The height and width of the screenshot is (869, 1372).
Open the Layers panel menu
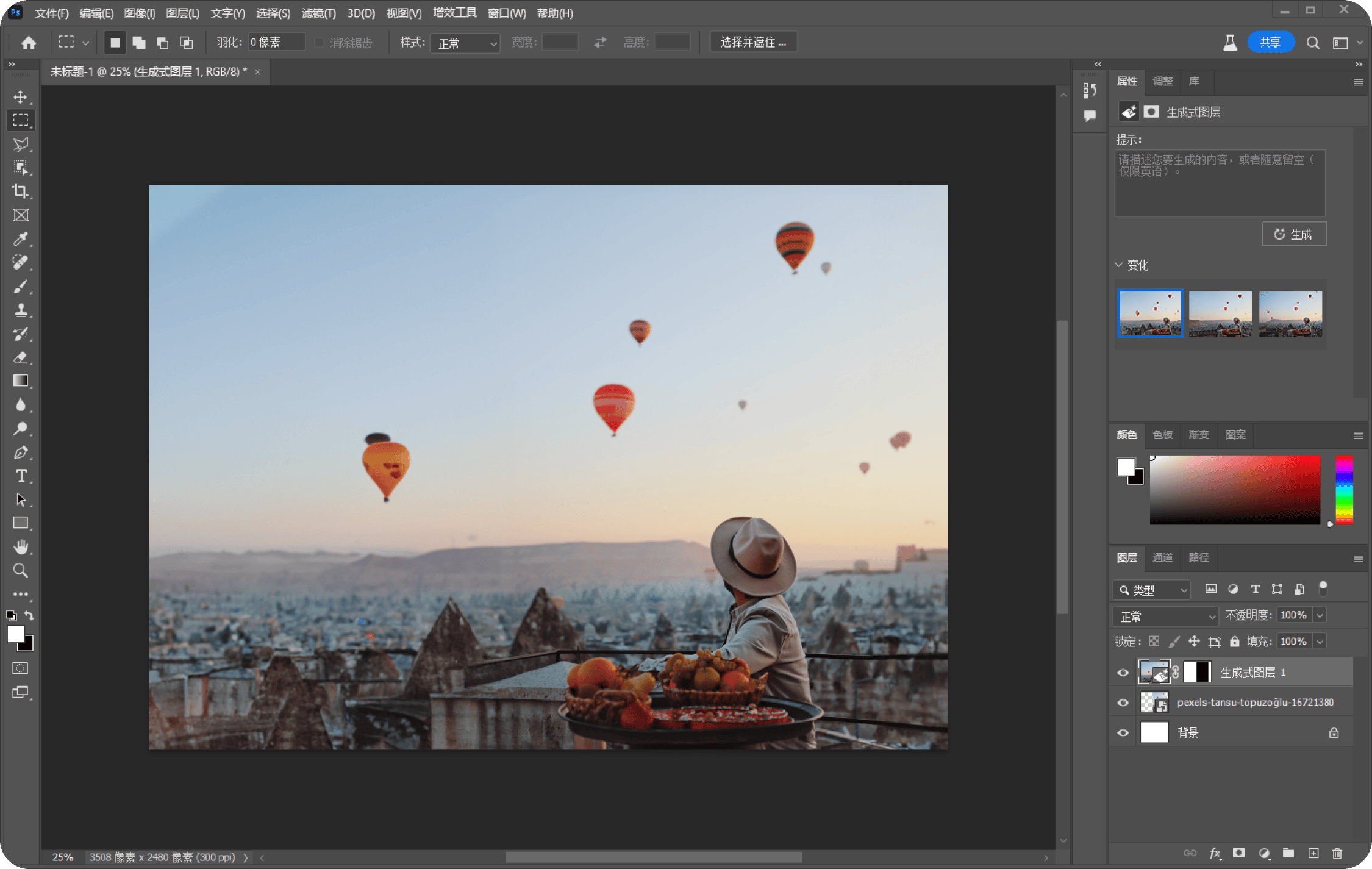coord(1358,559)
